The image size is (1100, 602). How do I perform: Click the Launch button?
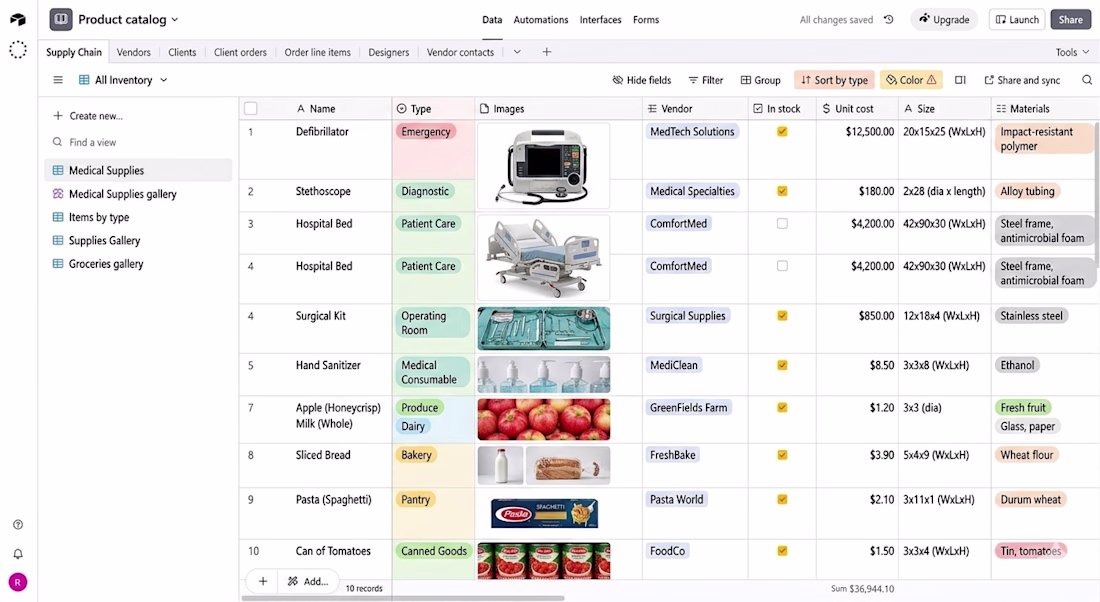pos(1017,20)
